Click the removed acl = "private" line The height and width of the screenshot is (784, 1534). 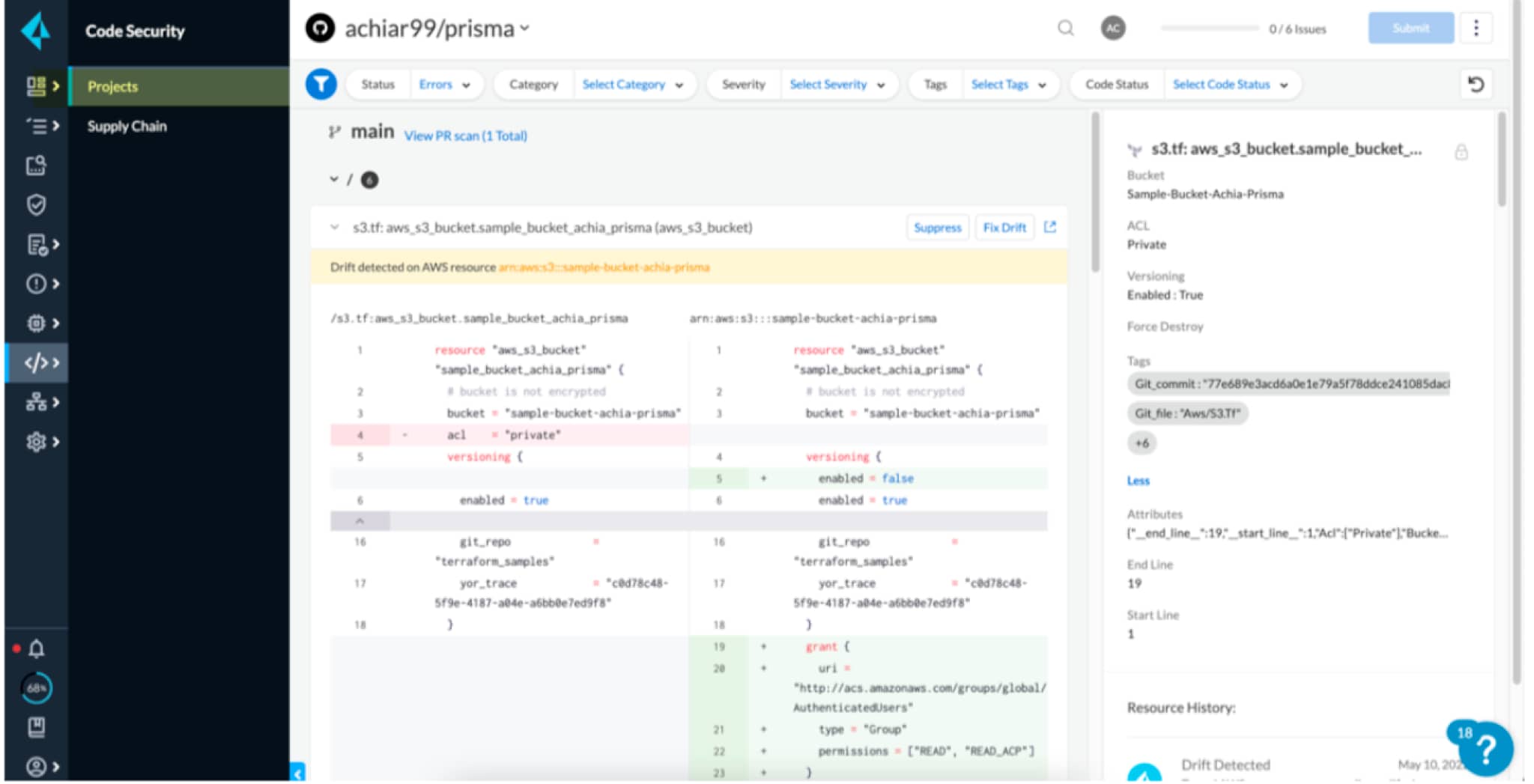509,435
